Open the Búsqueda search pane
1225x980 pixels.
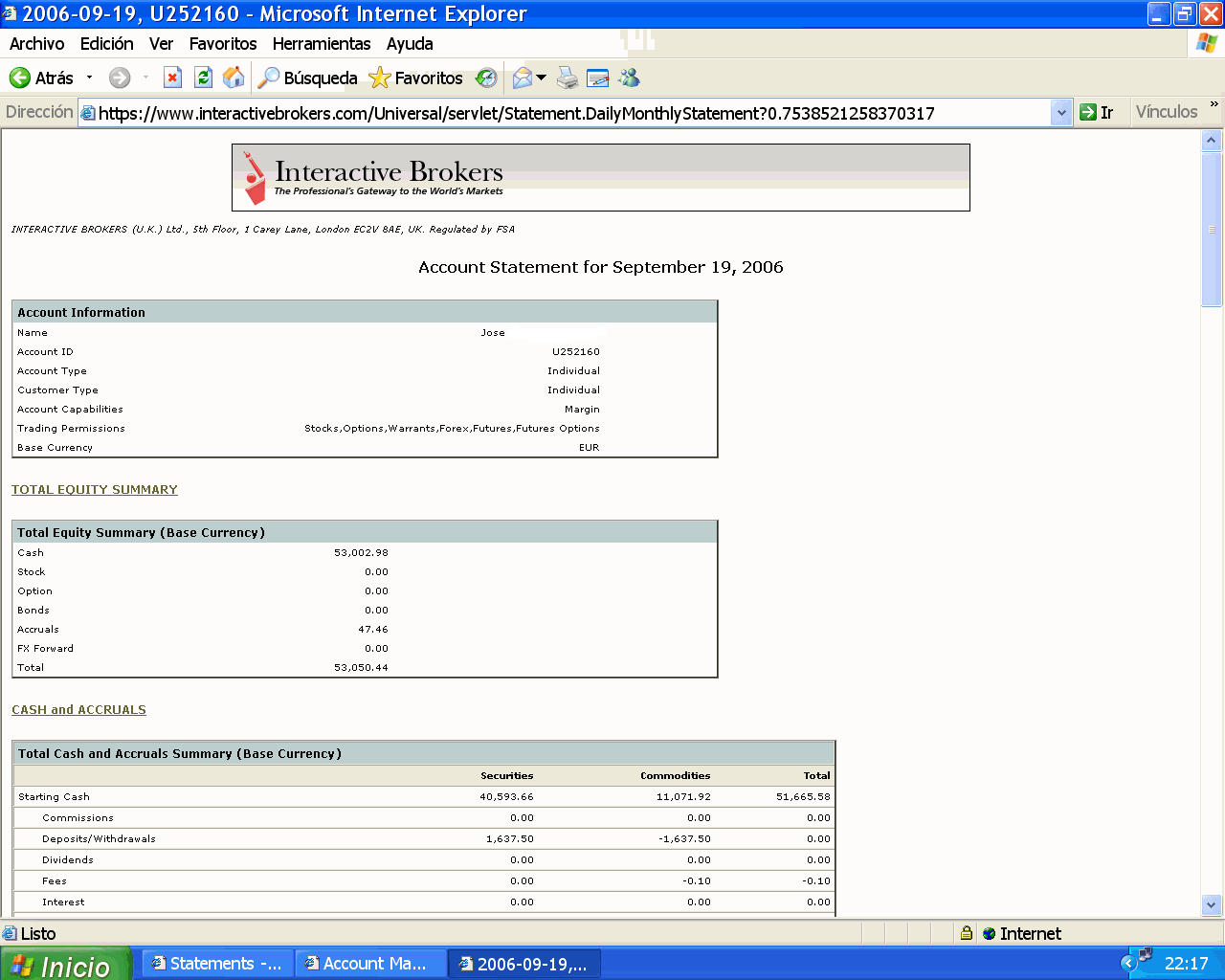(x=308, y=78)
